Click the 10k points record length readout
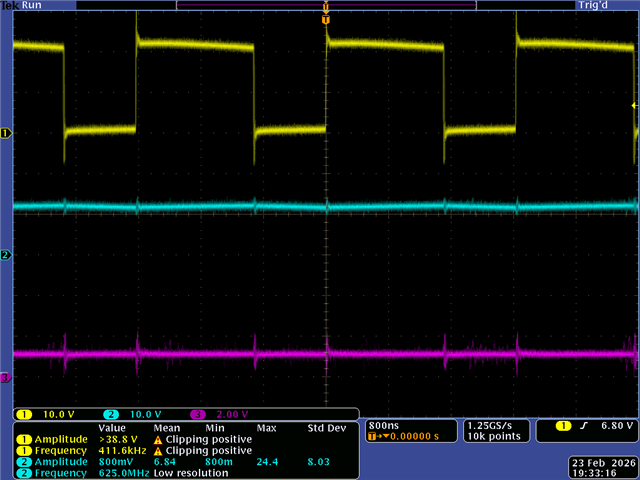This screenshot has height=480, width=640. pos(494,437)
